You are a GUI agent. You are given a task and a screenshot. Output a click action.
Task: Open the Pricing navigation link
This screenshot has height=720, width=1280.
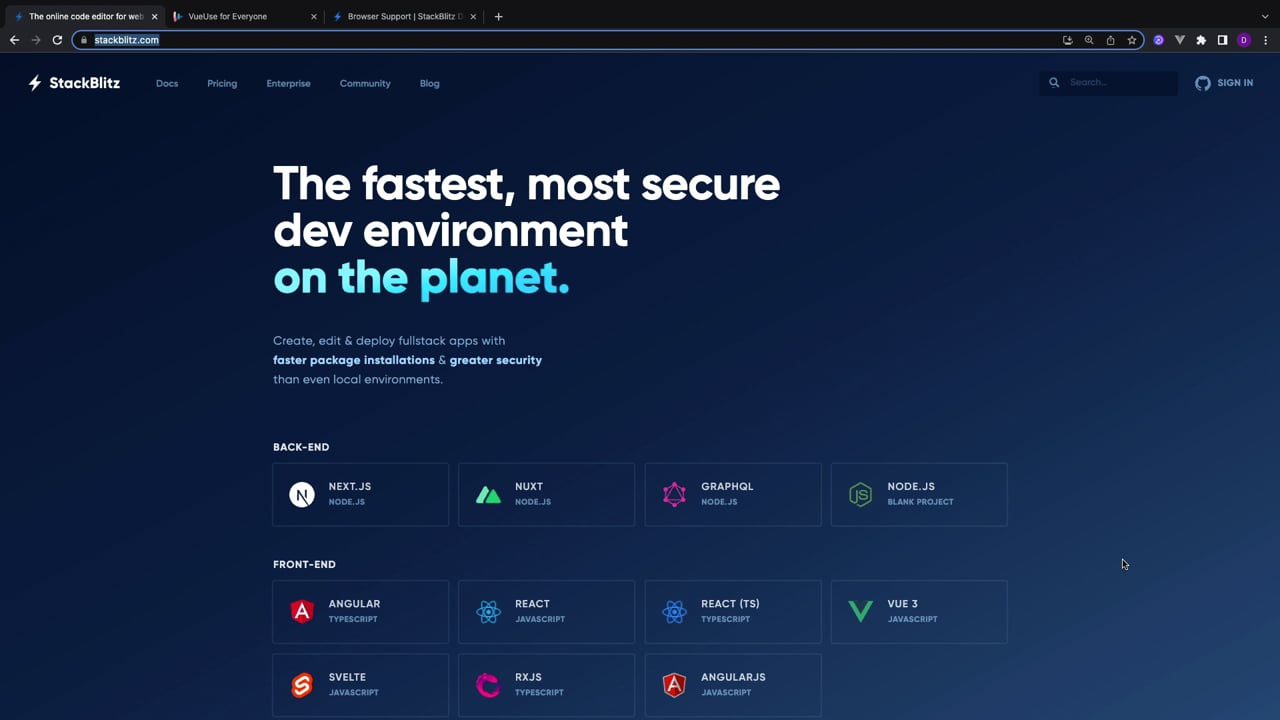[222, 83]
